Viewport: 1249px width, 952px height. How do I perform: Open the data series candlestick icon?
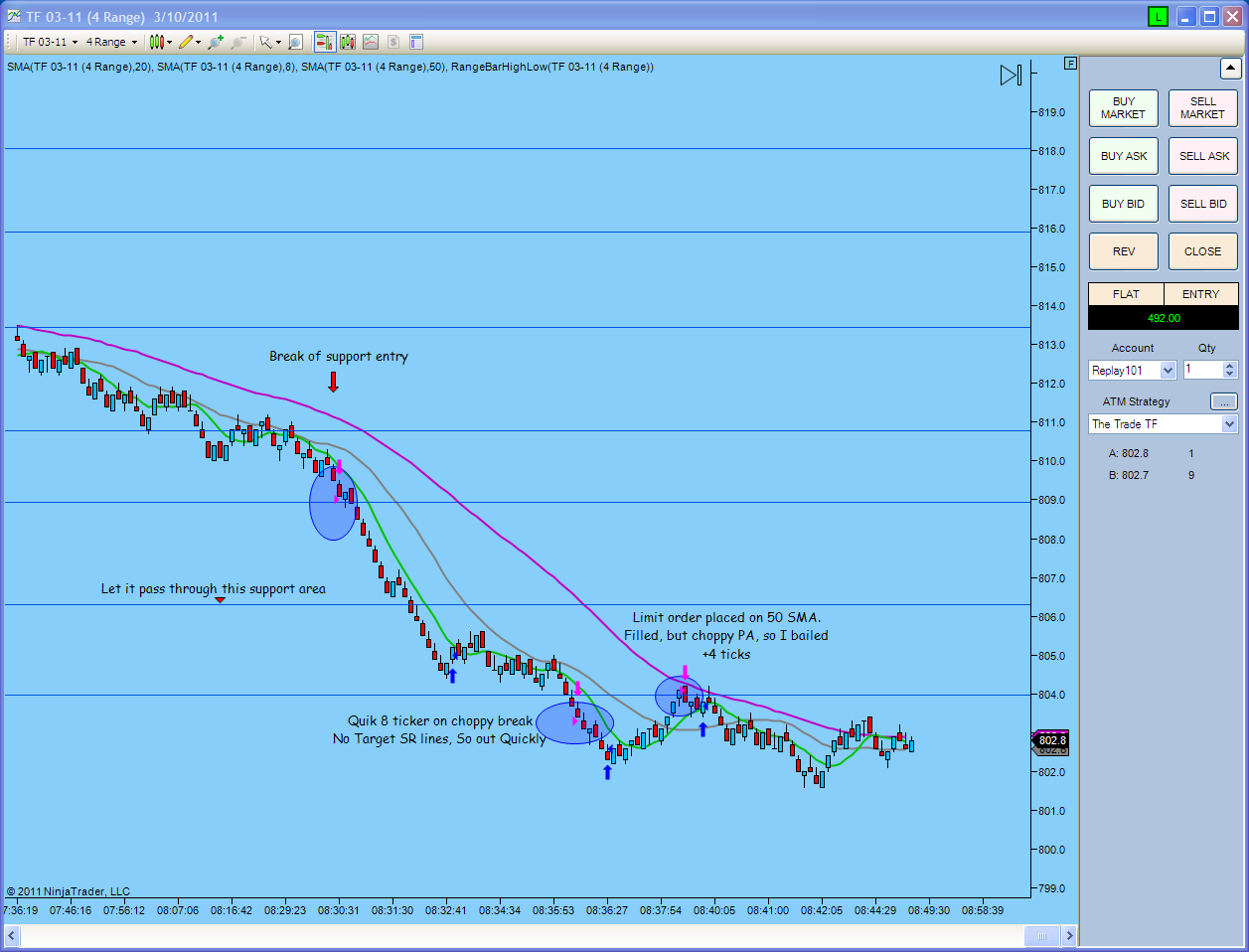348,42
